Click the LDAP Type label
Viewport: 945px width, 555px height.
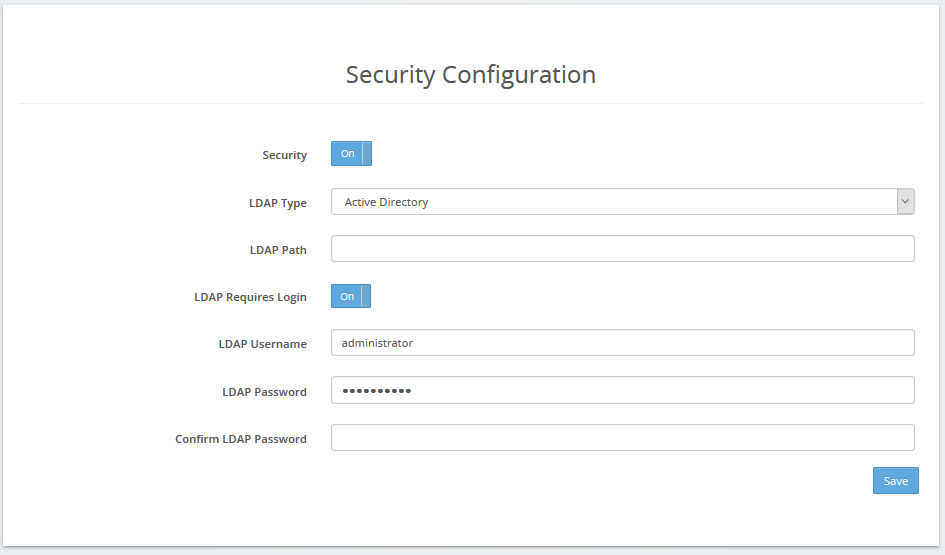pyautogui.click(x=278, y=203)
